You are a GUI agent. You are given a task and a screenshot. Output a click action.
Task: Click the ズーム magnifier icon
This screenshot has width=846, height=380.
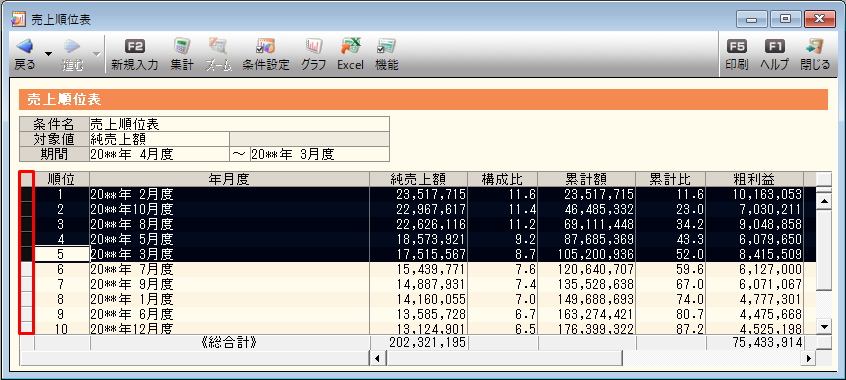pos(219,46)
